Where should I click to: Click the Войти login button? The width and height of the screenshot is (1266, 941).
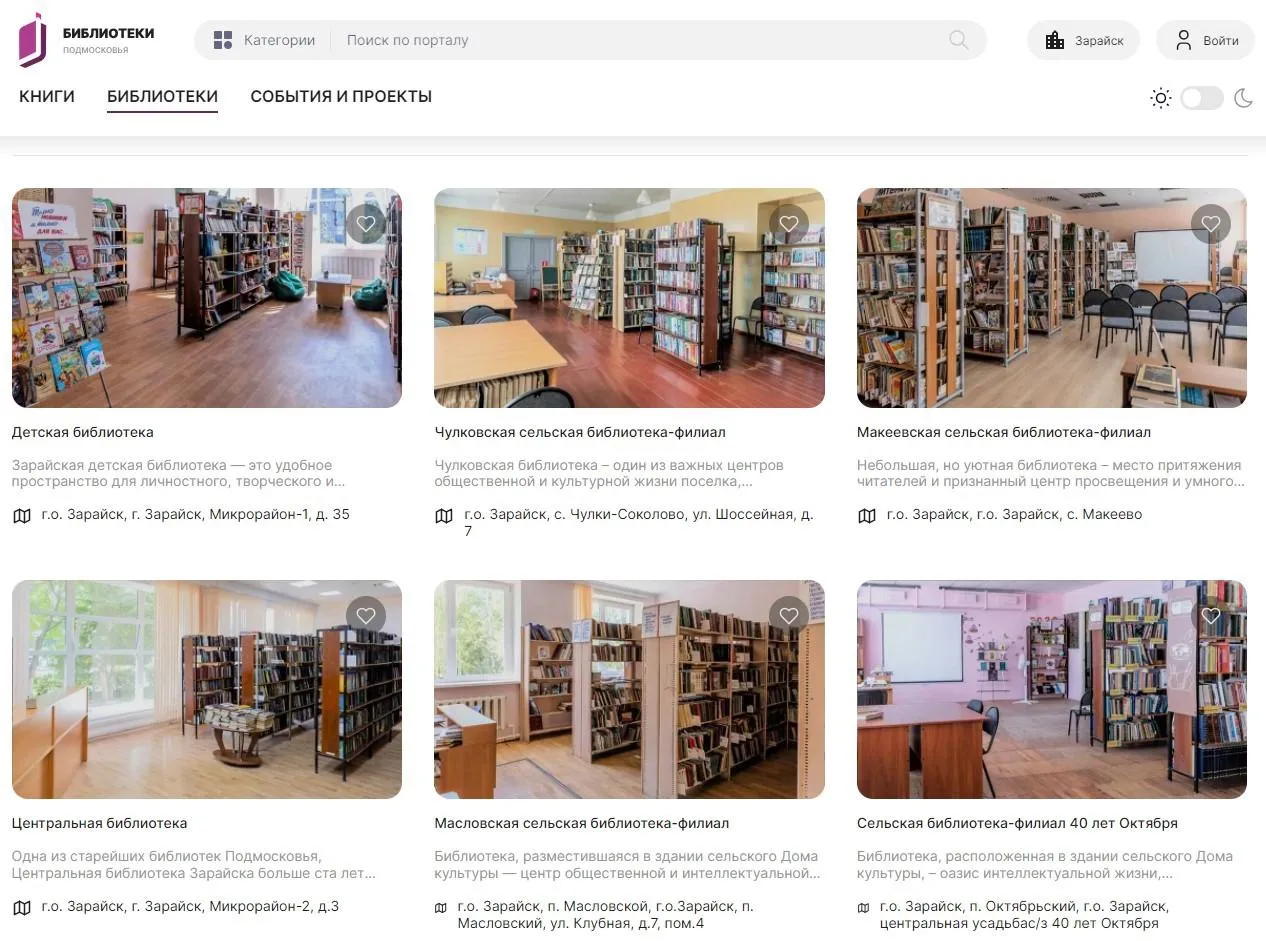tap(1205, 40)
